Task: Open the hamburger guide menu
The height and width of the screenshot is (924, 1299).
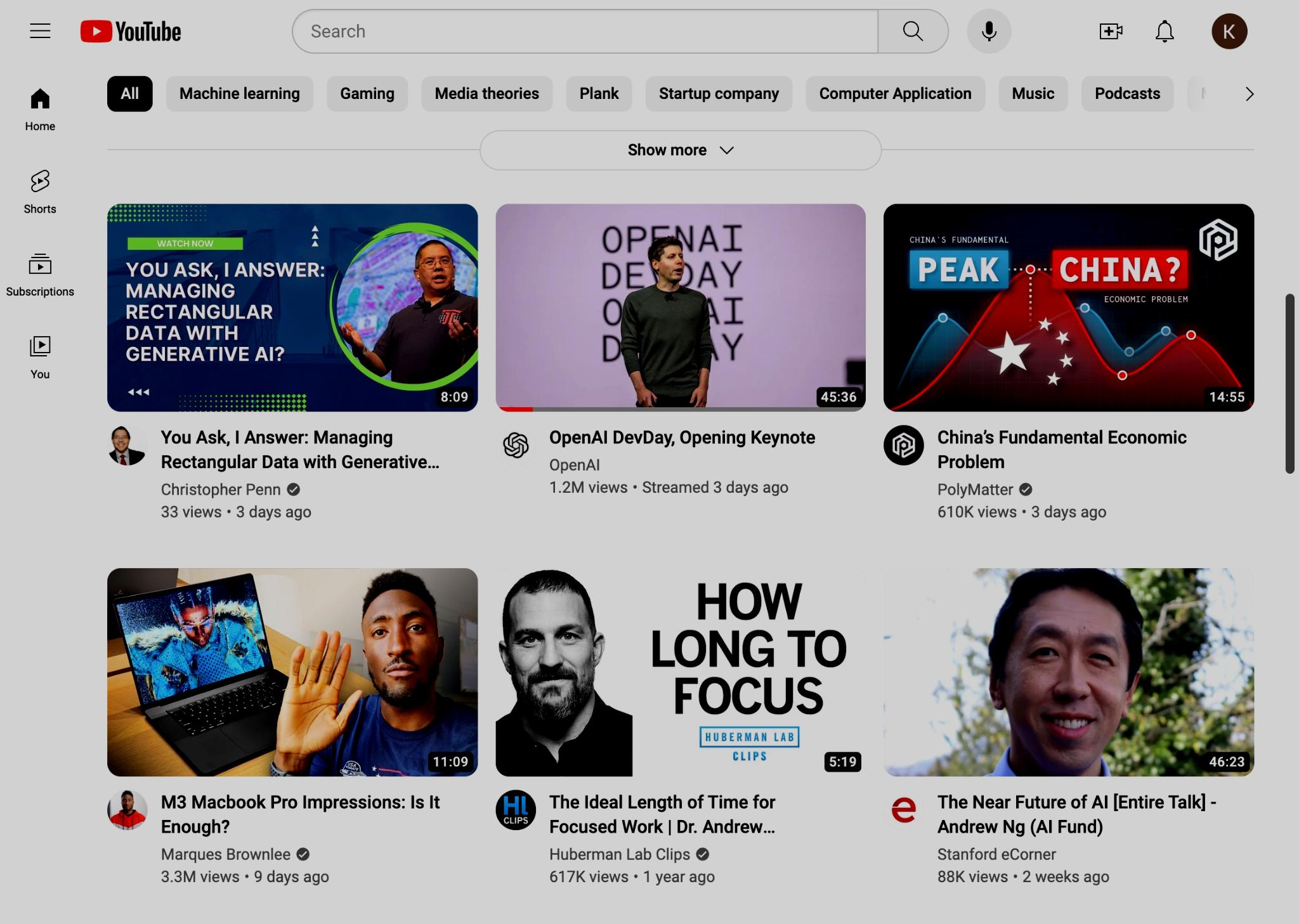Action: click(40, 31)
